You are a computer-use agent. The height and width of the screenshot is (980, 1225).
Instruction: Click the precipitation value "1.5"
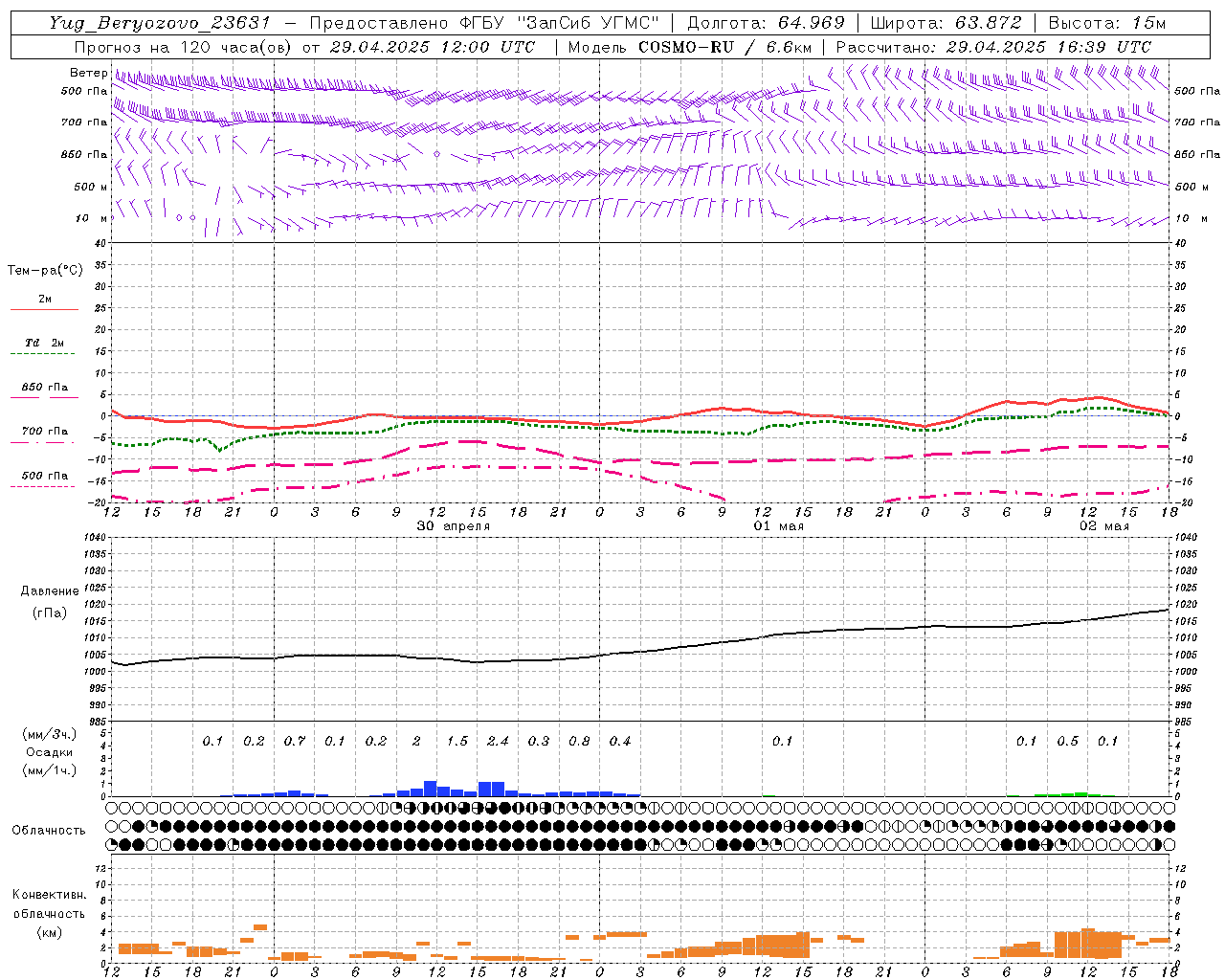point(457,742)
